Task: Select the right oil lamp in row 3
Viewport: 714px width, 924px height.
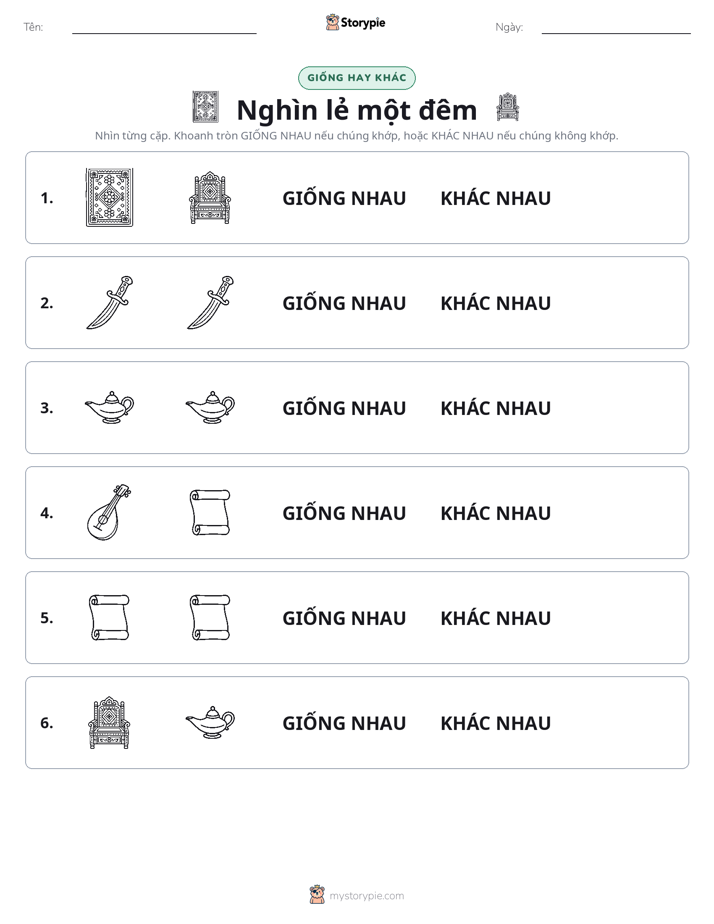Action: [x=210, y=407]
